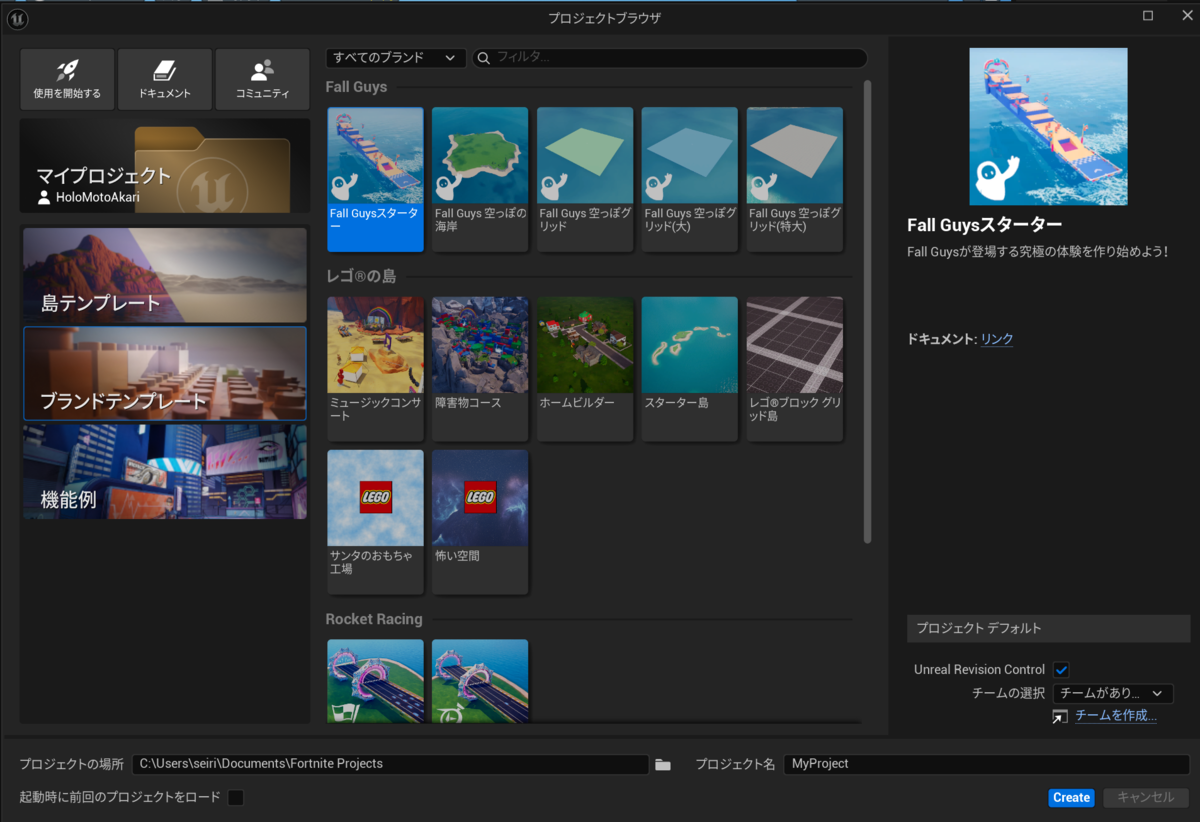Click the large Fall Guys preview image
This screenshot has height=822, width=1200.
tap(1048, 126)
